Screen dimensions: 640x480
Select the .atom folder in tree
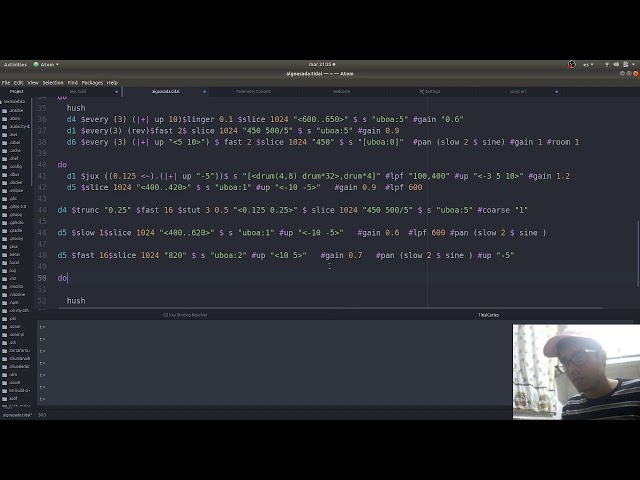click(14, 118)
